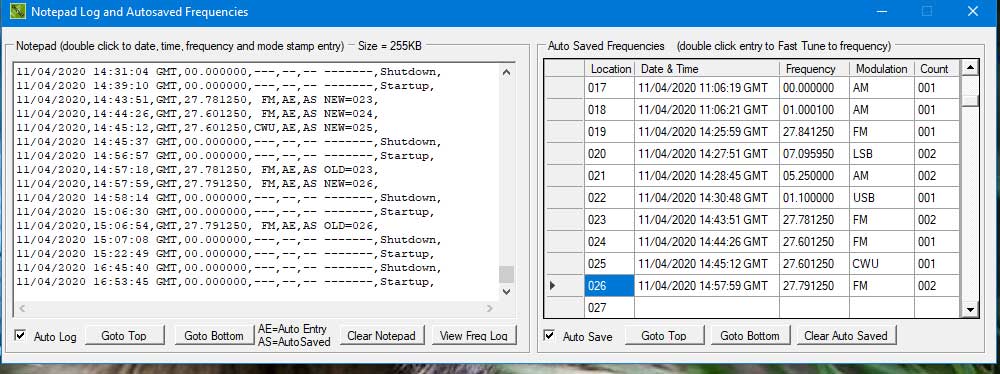Click the Clear Auto Saved button

[x=846, y=336]
